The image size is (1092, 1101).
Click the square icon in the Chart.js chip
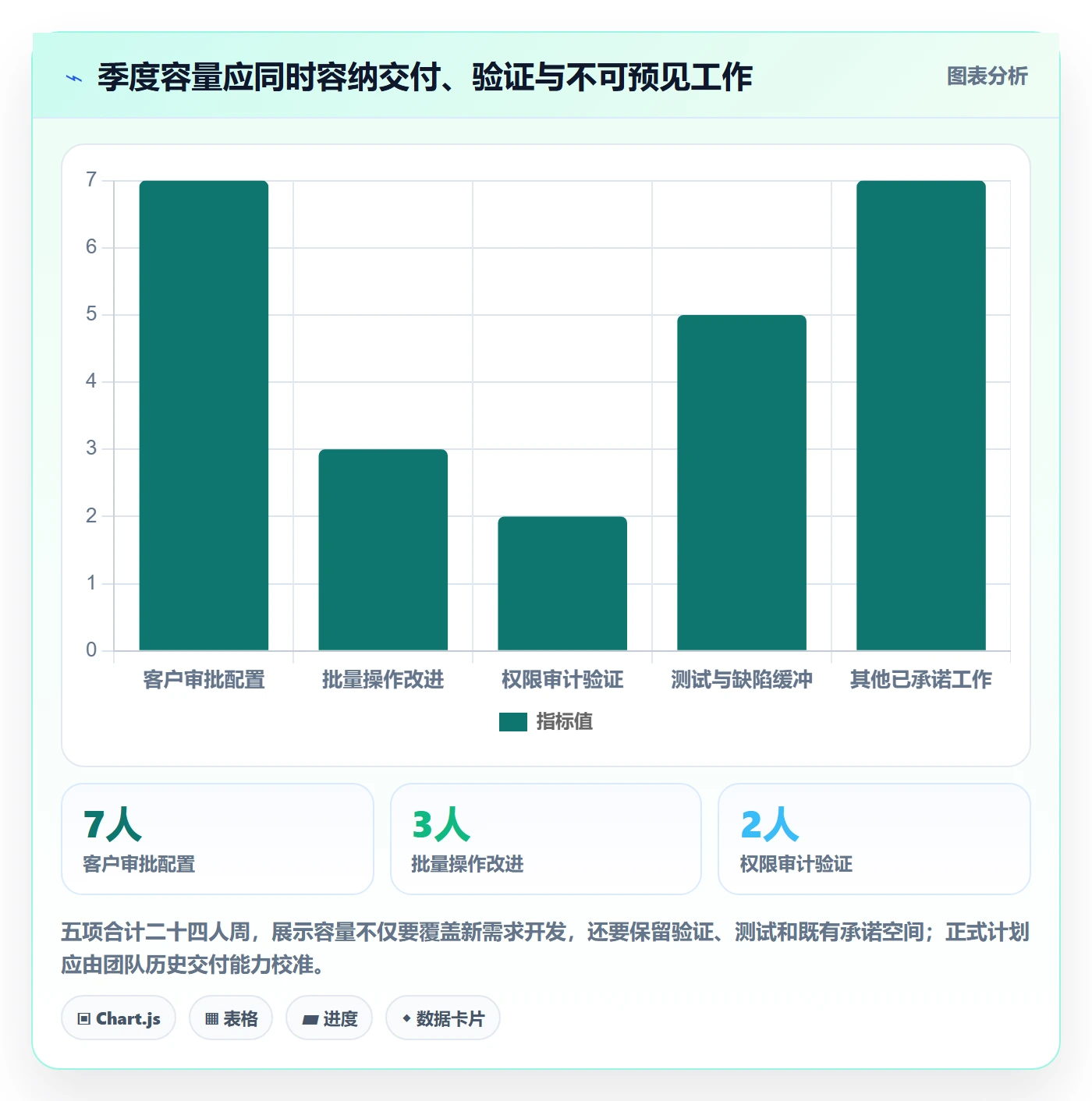tap(84, 1019)
